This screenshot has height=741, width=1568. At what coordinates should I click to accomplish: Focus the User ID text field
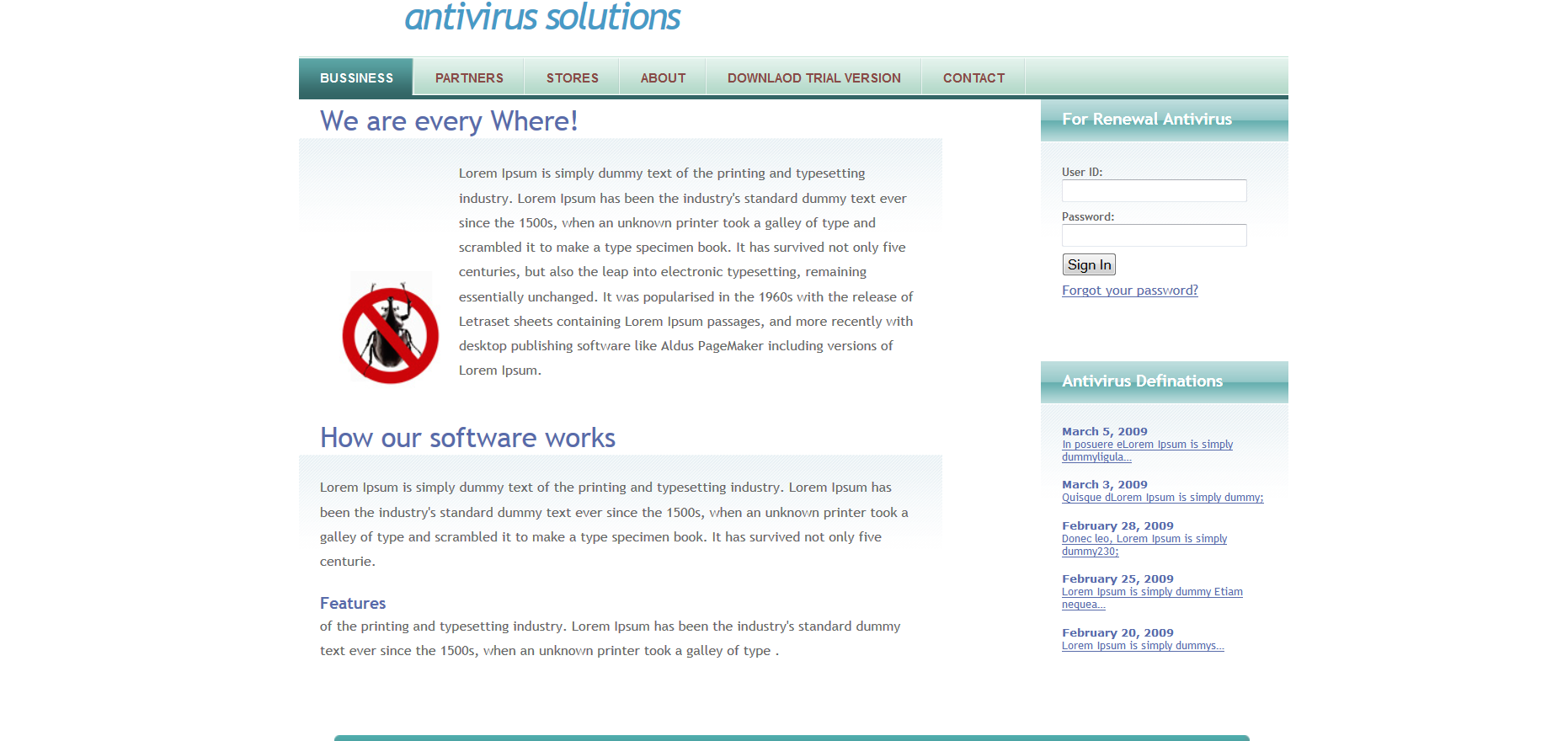coord(1154,191)
